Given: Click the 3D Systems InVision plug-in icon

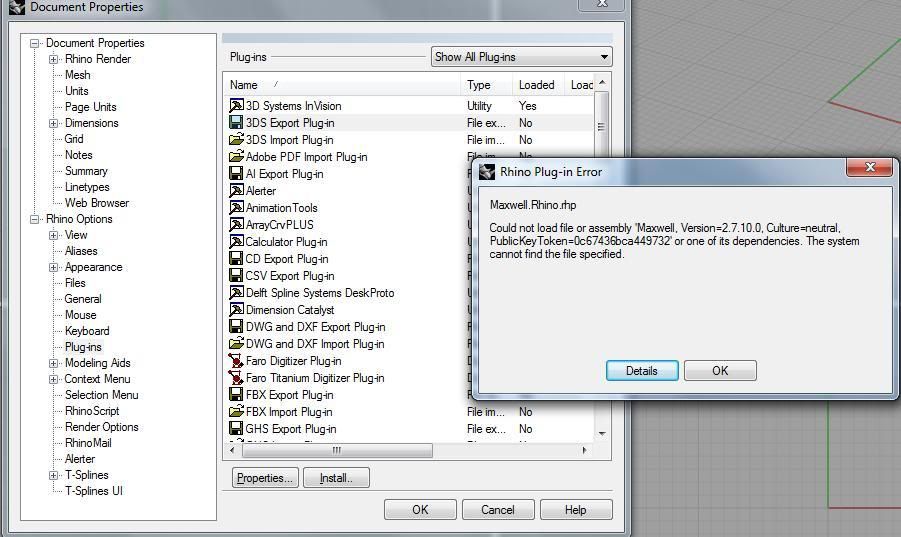Looking at the screenshot, I should [x=236, y=106].
